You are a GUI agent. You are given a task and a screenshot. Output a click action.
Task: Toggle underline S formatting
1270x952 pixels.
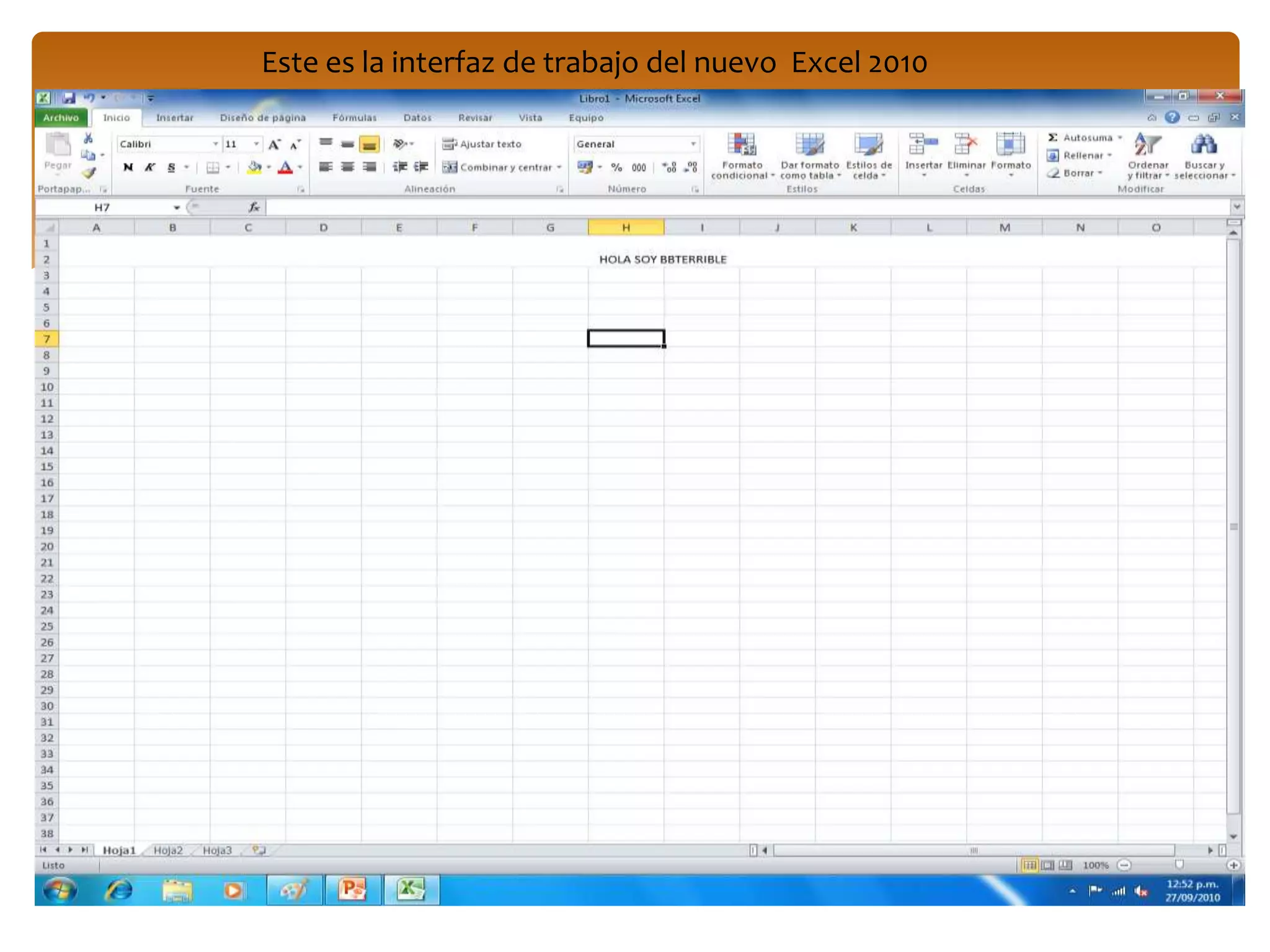pyautogui.click(x=172, y=167)
